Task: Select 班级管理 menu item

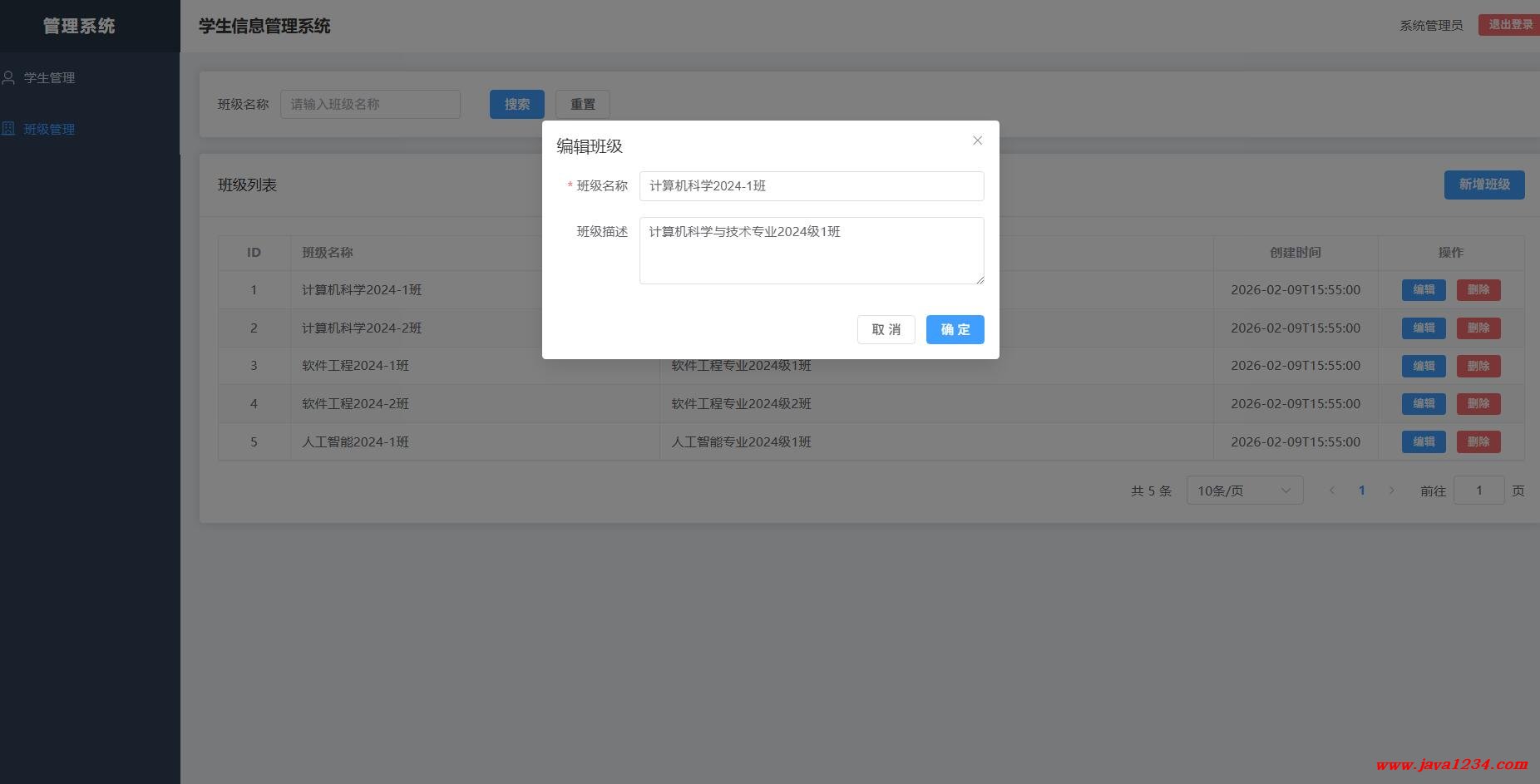Action: coord(49,129)
